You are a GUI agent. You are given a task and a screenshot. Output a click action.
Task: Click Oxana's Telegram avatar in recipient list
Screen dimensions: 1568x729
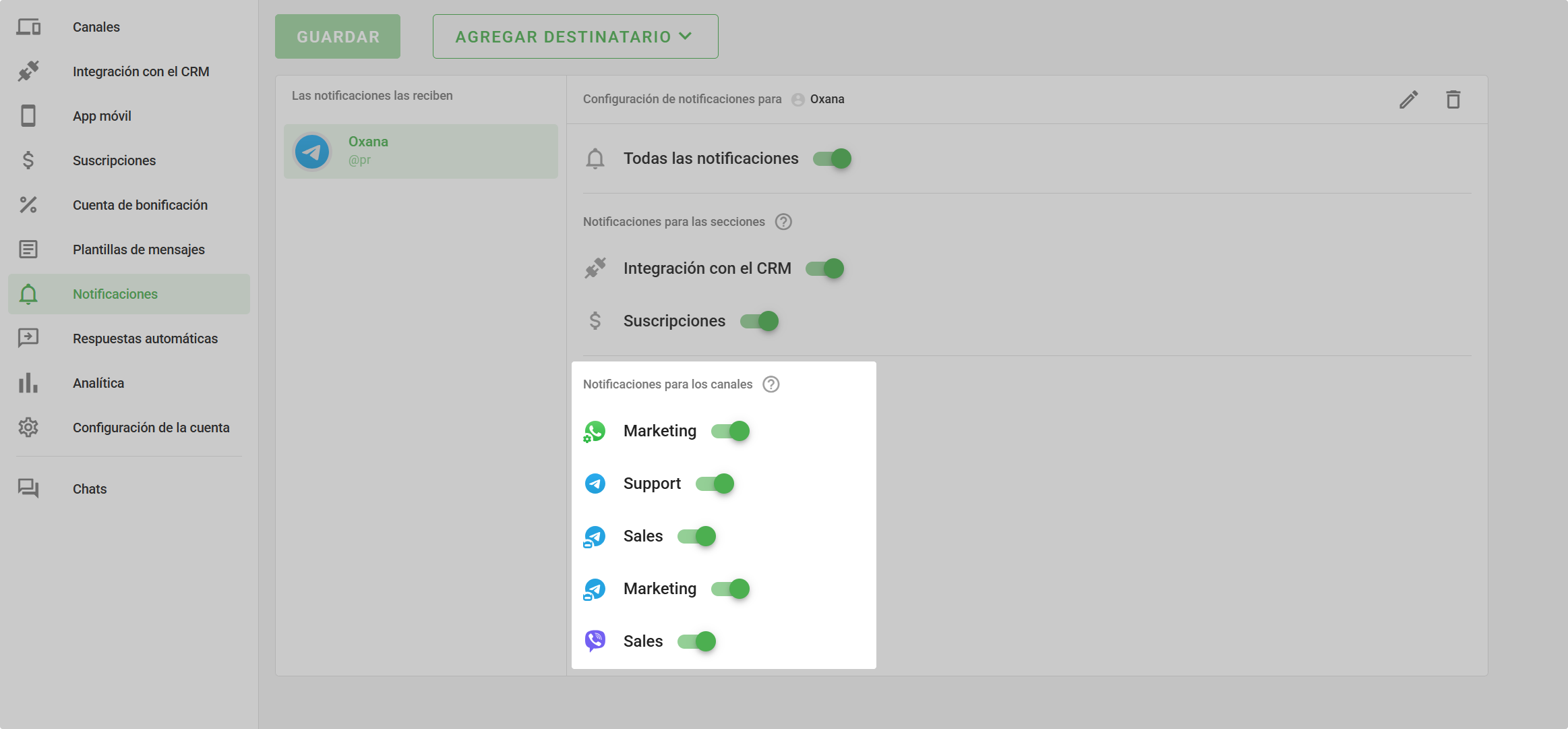click(312, 152)
